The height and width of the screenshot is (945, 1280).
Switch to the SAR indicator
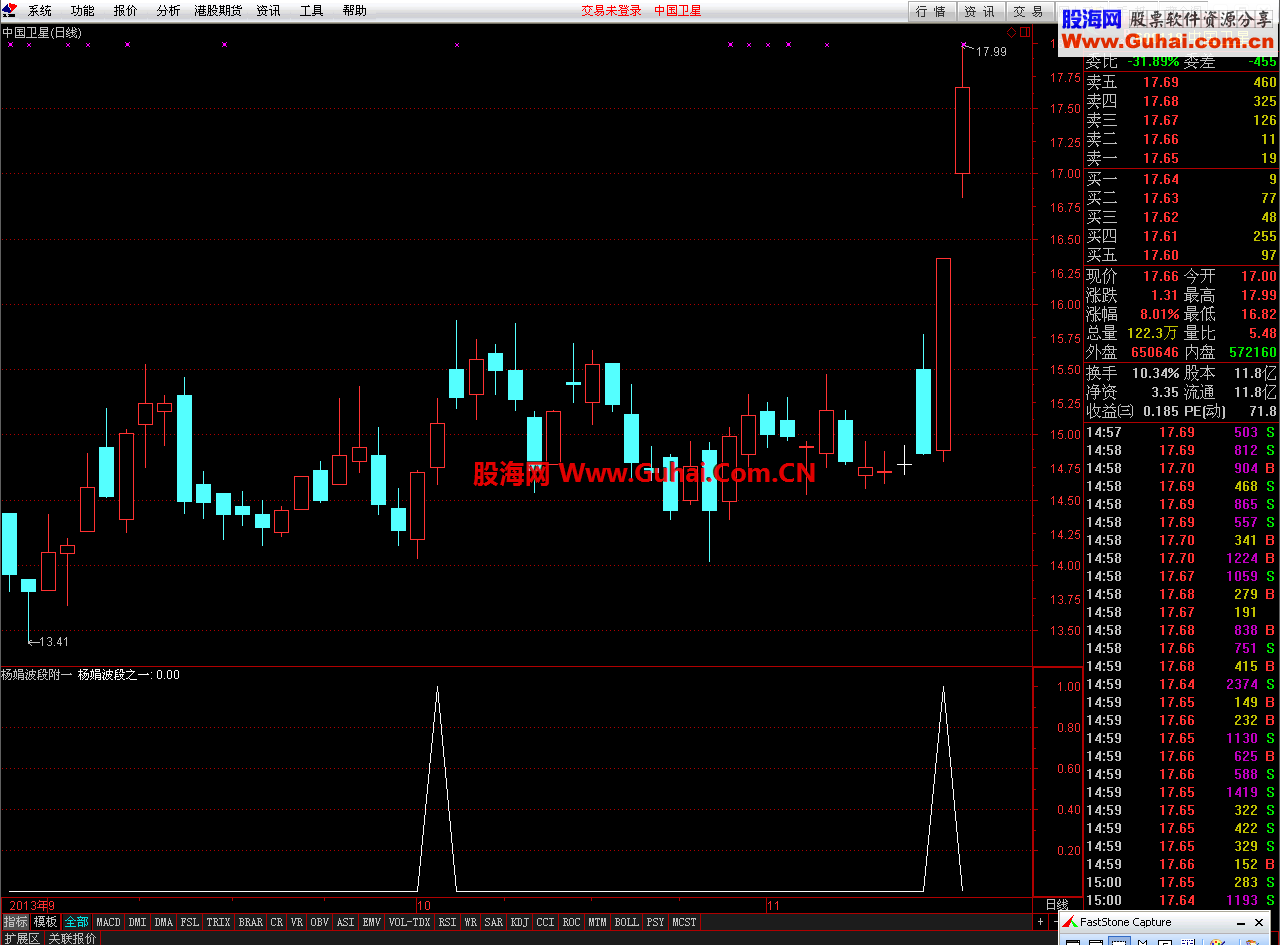pyautogui.click(x=494, y=922)
